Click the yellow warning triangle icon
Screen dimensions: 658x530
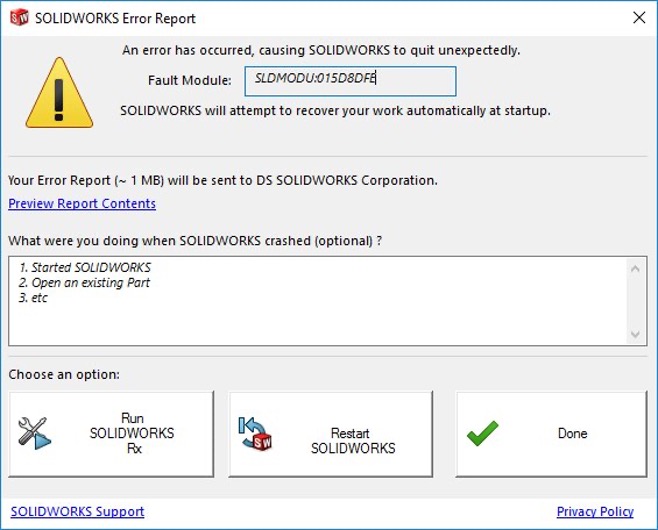point(59,93)
